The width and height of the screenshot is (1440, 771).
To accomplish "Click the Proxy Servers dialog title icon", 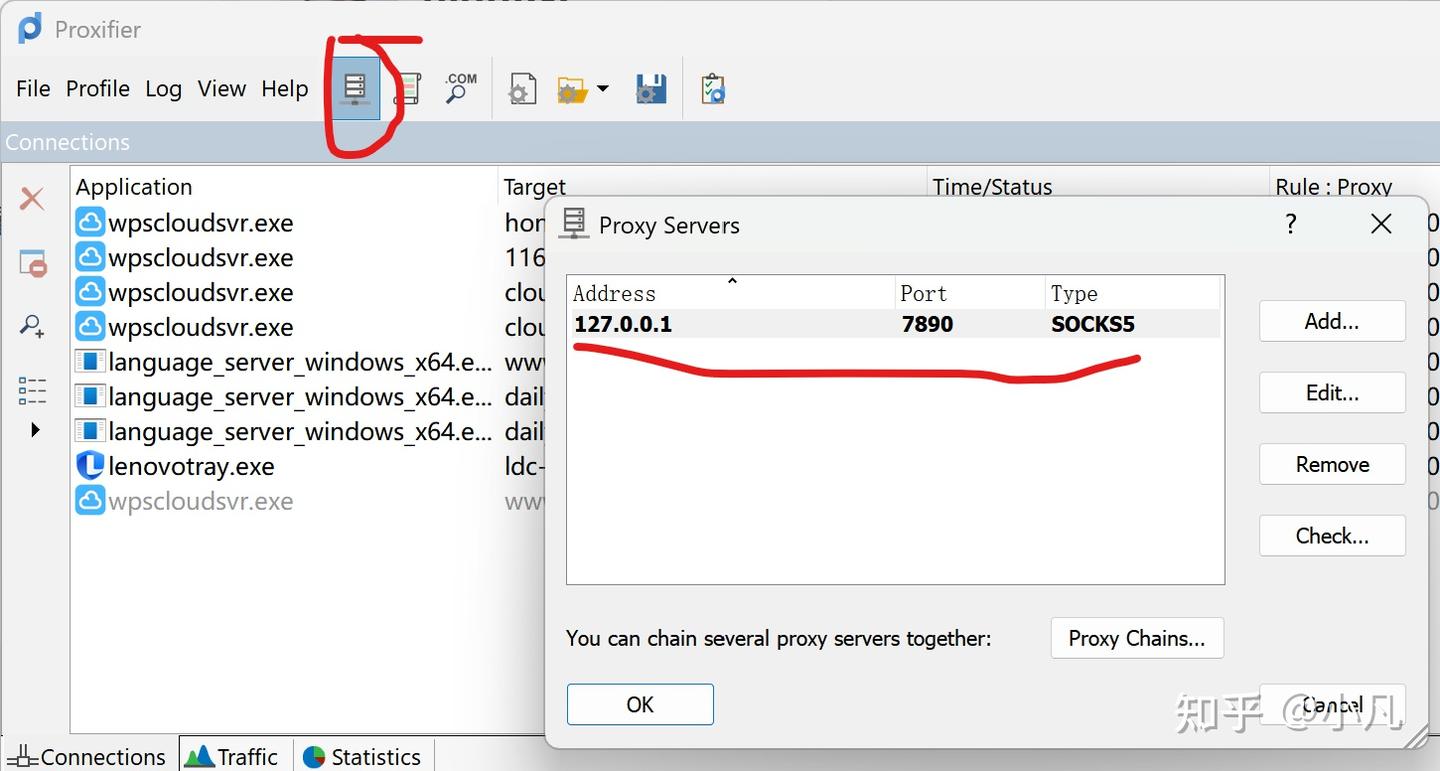I will 574,224.
